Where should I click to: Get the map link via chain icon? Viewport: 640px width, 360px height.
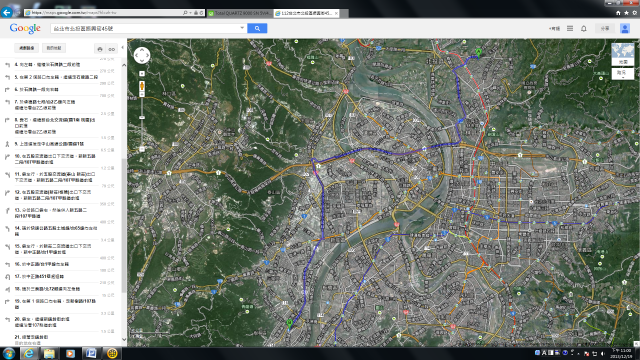(111, 49)
